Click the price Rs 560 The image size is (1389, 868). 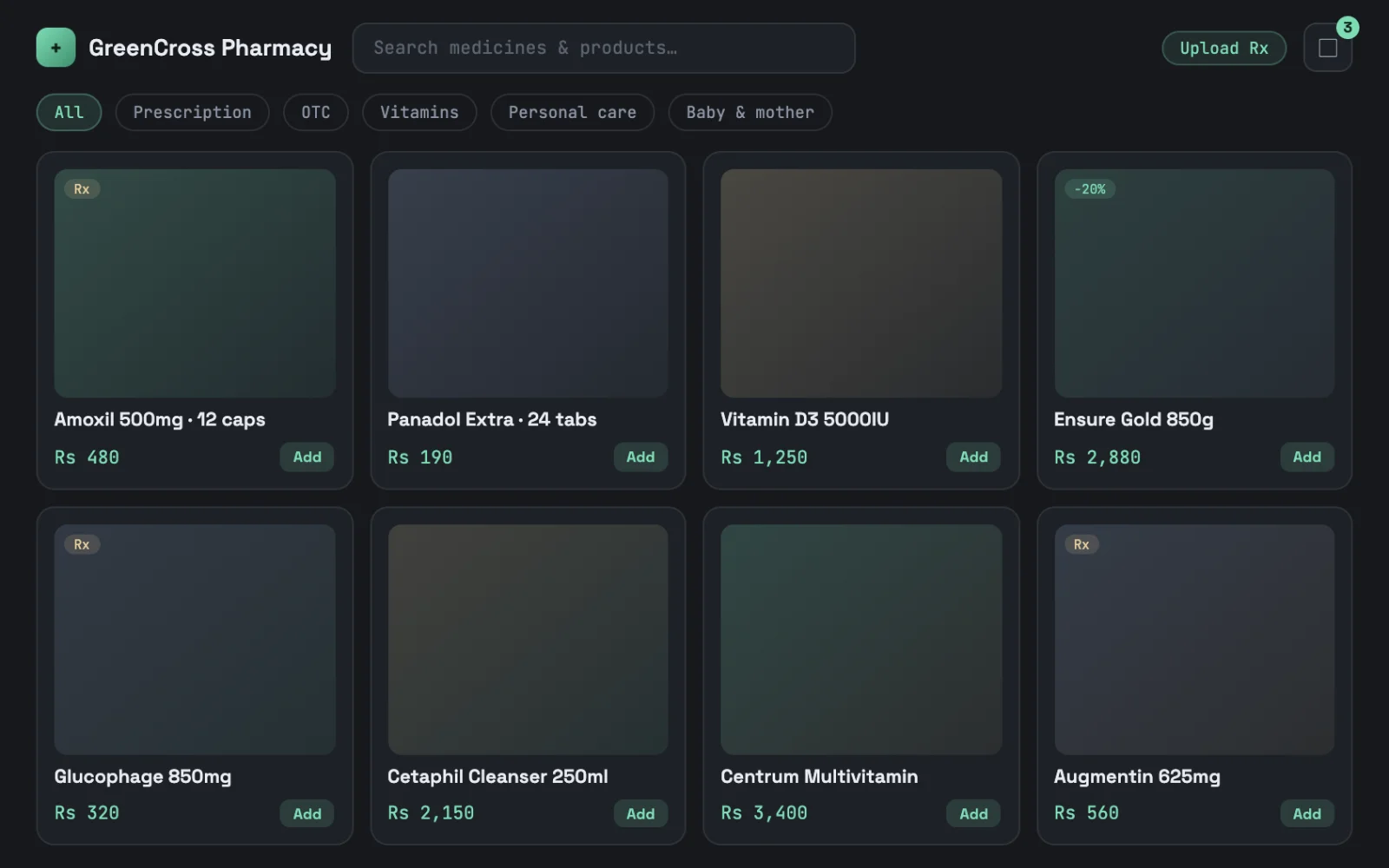1086,813
